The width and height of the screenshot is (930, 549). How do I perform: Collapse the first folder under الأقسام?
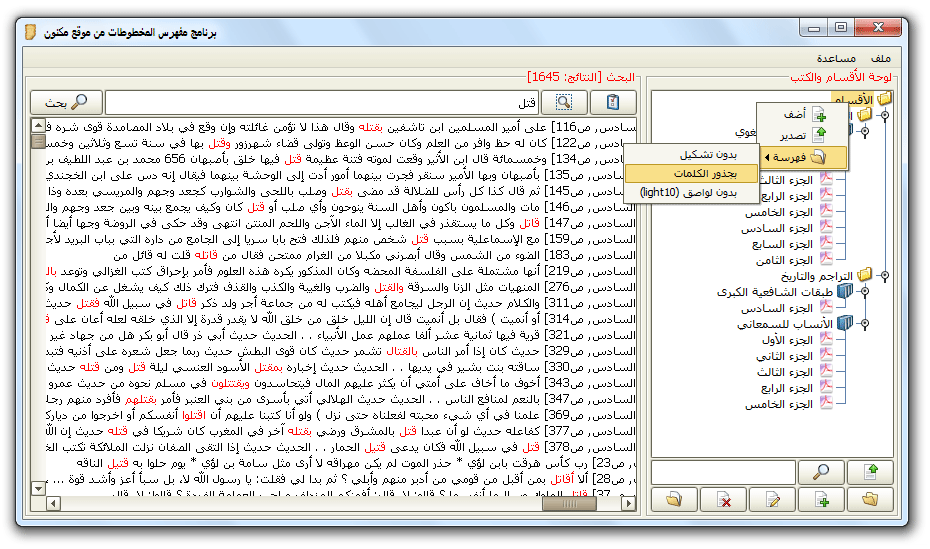click(x=884, y=115)
